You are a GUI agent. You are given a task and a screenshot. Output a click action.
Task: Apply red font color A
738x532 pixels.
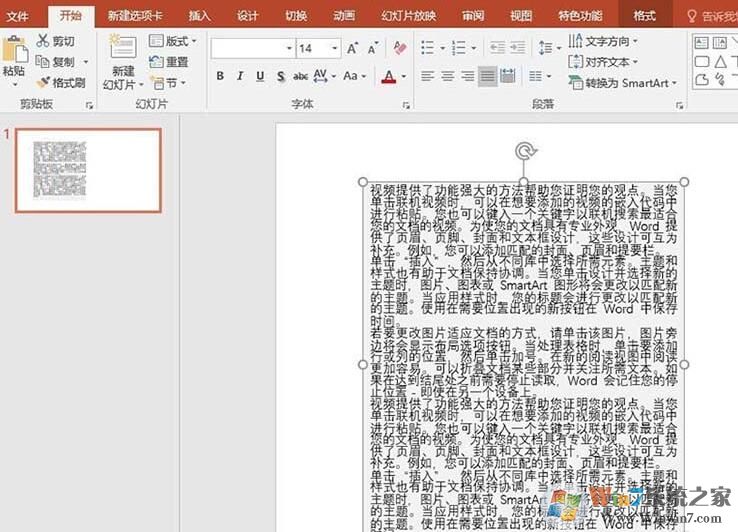[389, 76]
